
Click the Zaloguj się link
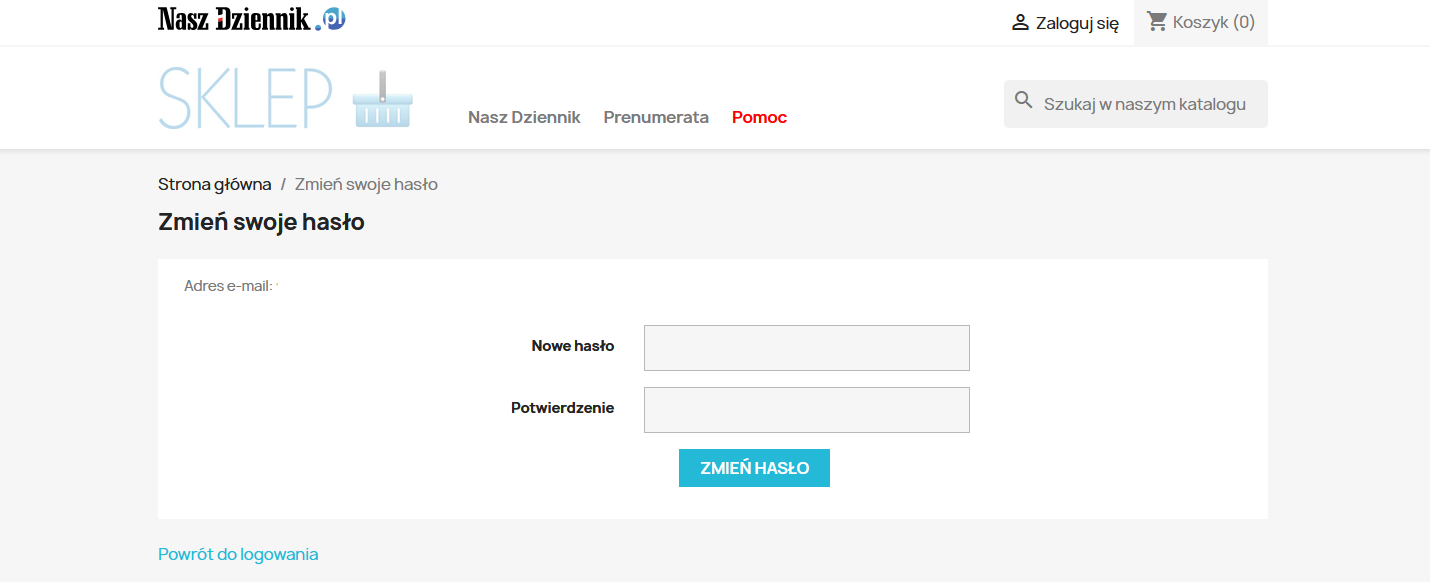(1074, 22)
